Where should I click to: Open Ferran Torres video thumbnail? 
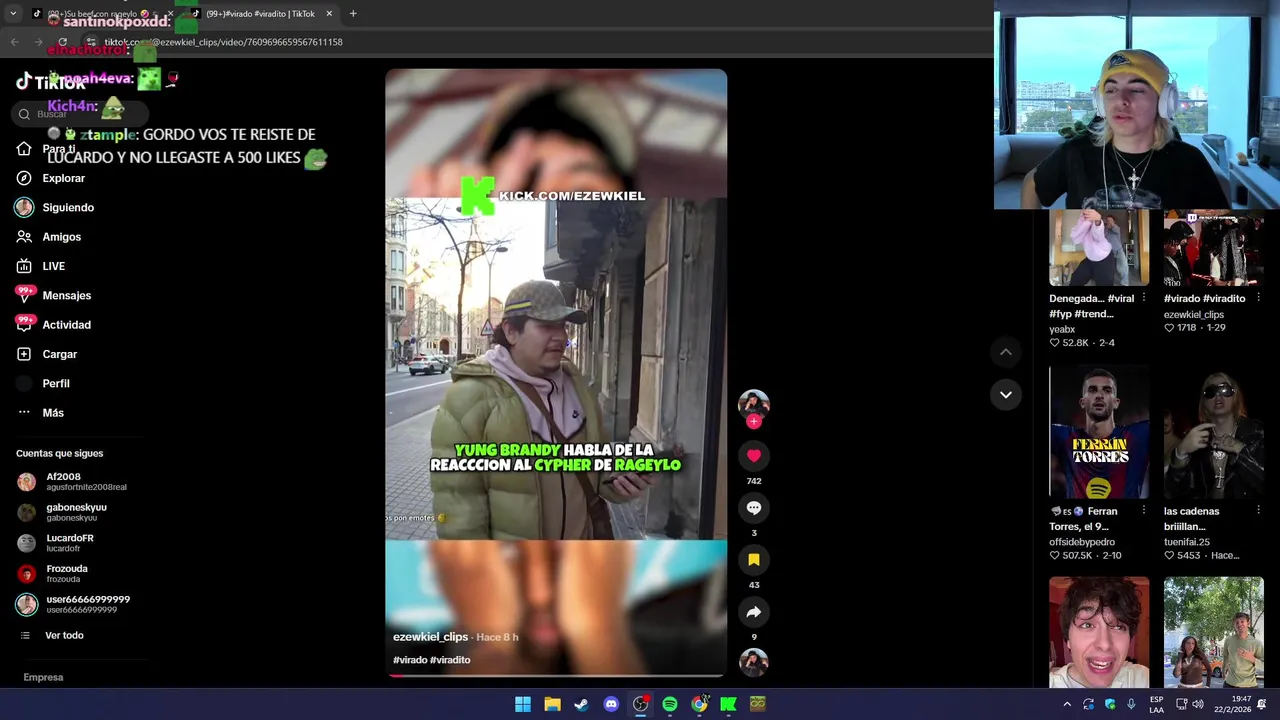[1099, 432]
